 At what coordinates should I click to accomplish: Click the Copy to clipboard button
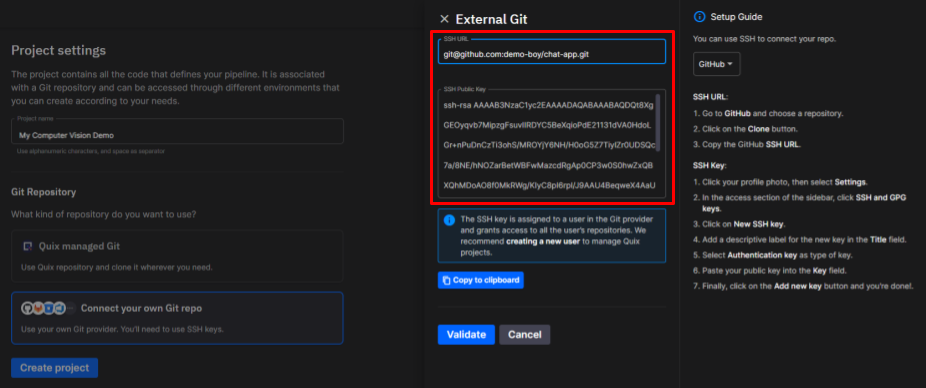point(481,280)
